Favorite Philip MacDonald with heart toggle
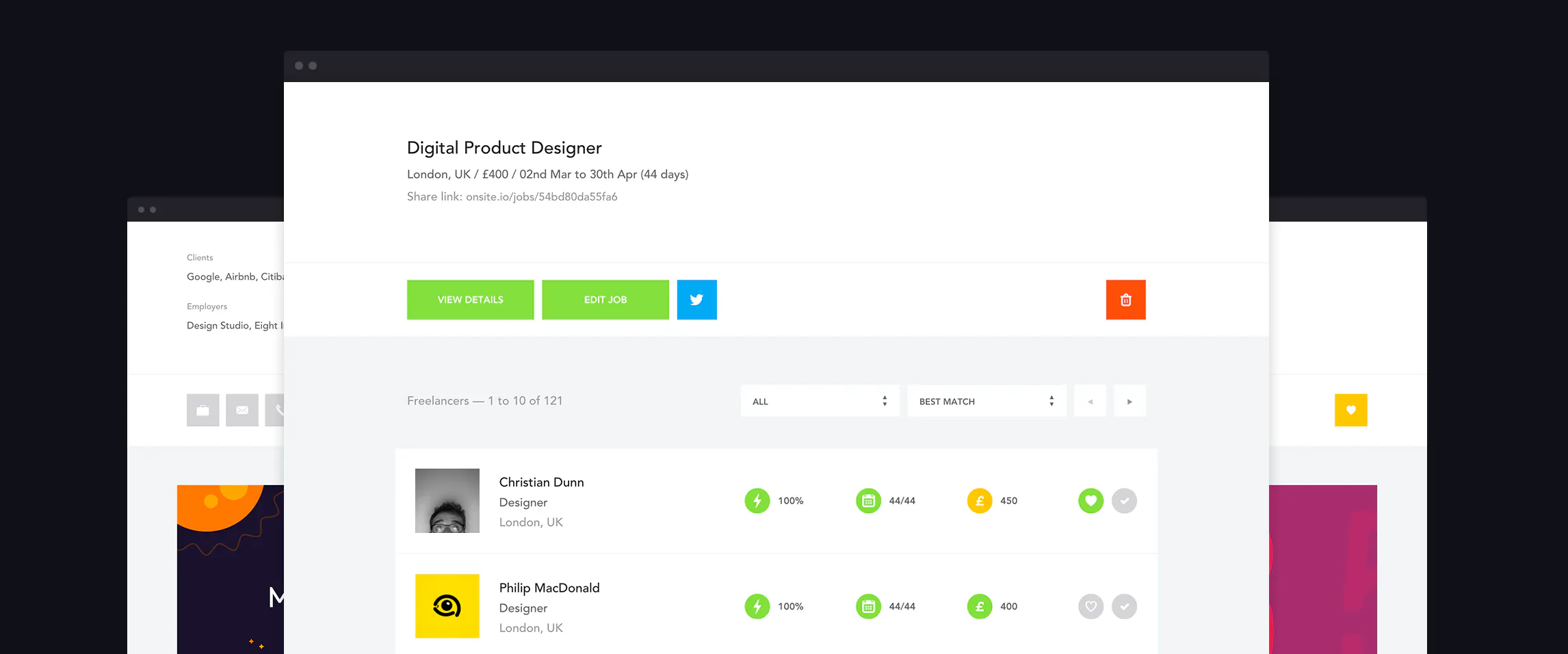 click(1091, 606)
